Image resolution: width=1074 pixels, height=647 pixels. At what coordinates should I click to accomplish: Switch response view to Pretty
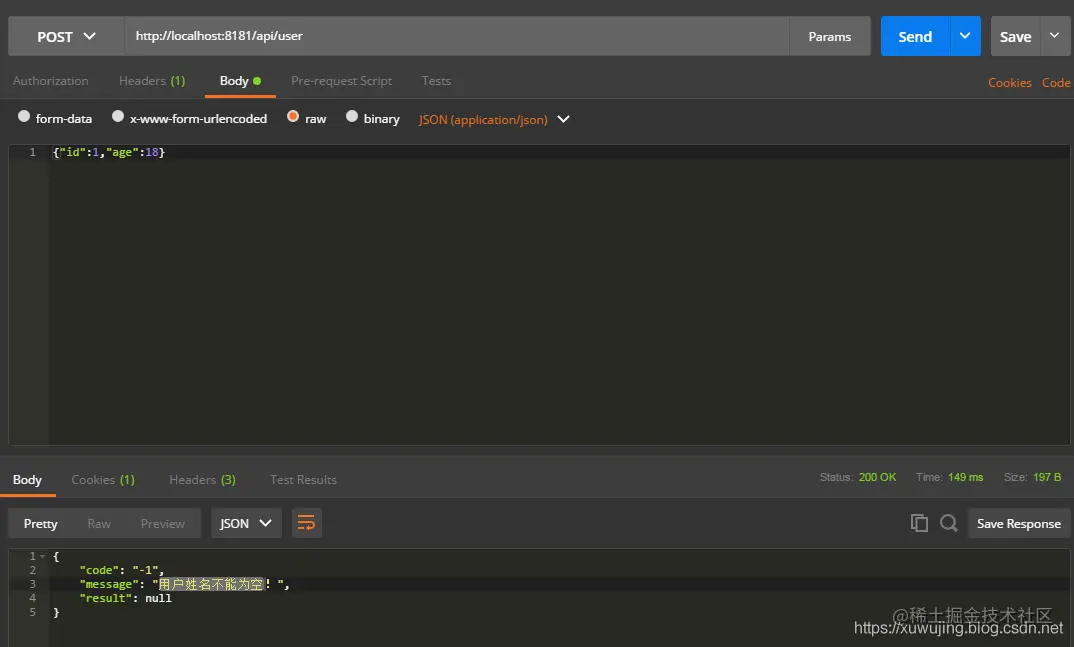[40, 524]
